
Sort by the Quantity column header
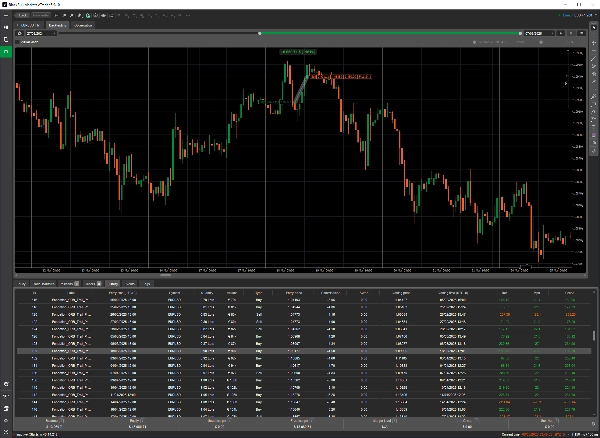pos(208,293)
